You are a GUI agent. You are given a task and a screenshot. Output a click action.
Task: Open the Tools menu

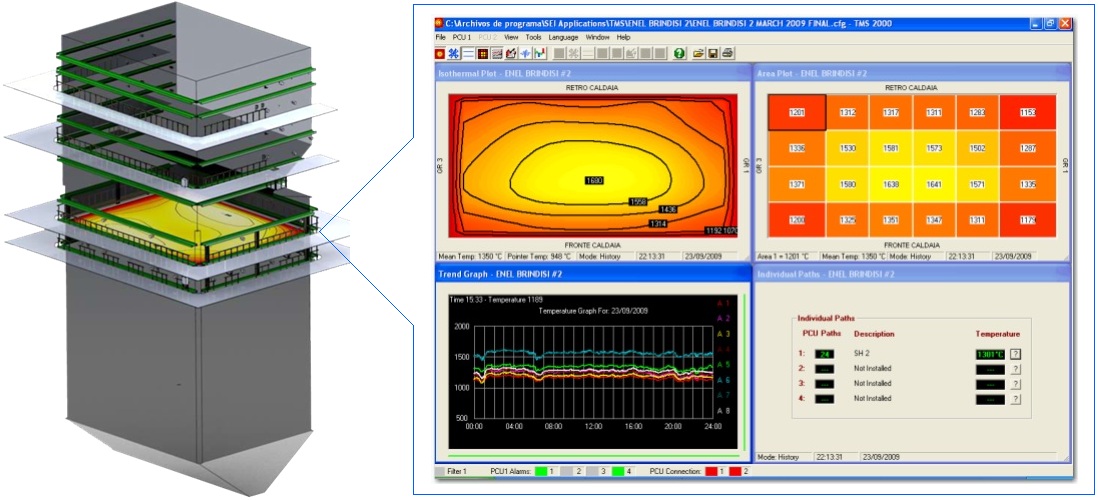pyautogui.click(x=533, y=37)
